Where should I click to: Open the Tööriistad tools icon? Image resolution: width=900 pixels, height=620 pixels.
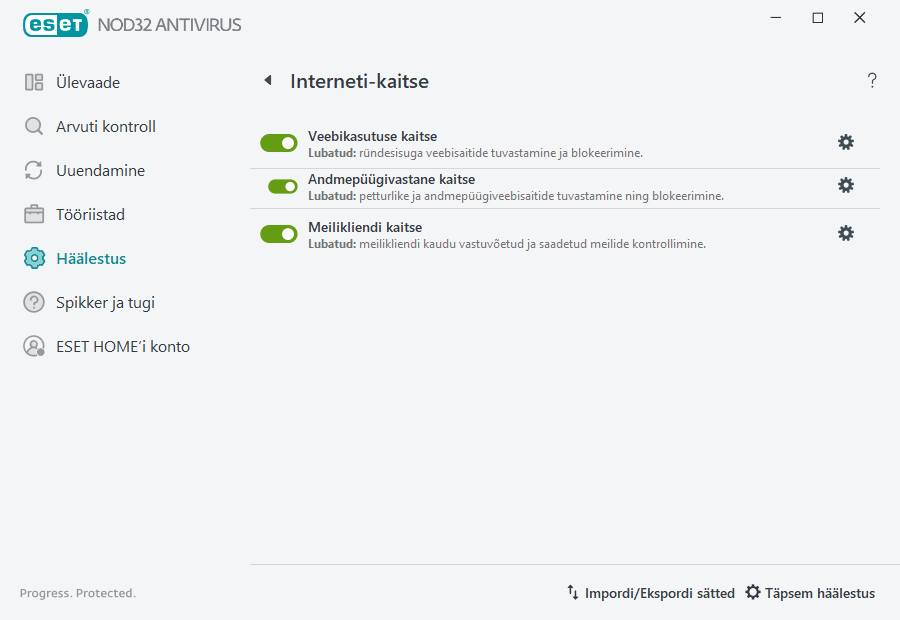(35, 214)
